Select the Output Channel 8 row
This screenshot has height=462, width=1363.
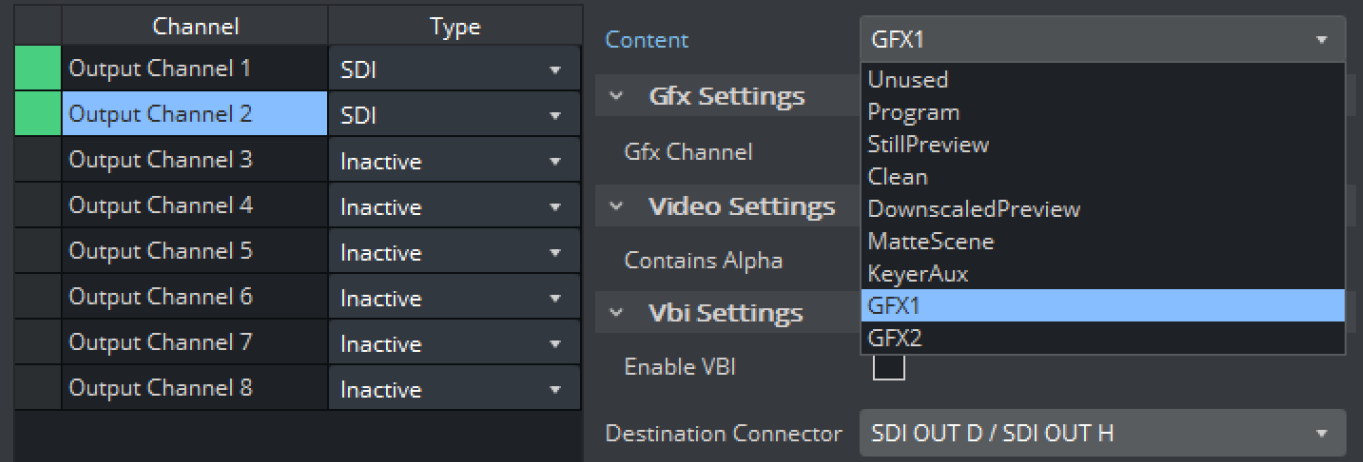coord(195,388)
